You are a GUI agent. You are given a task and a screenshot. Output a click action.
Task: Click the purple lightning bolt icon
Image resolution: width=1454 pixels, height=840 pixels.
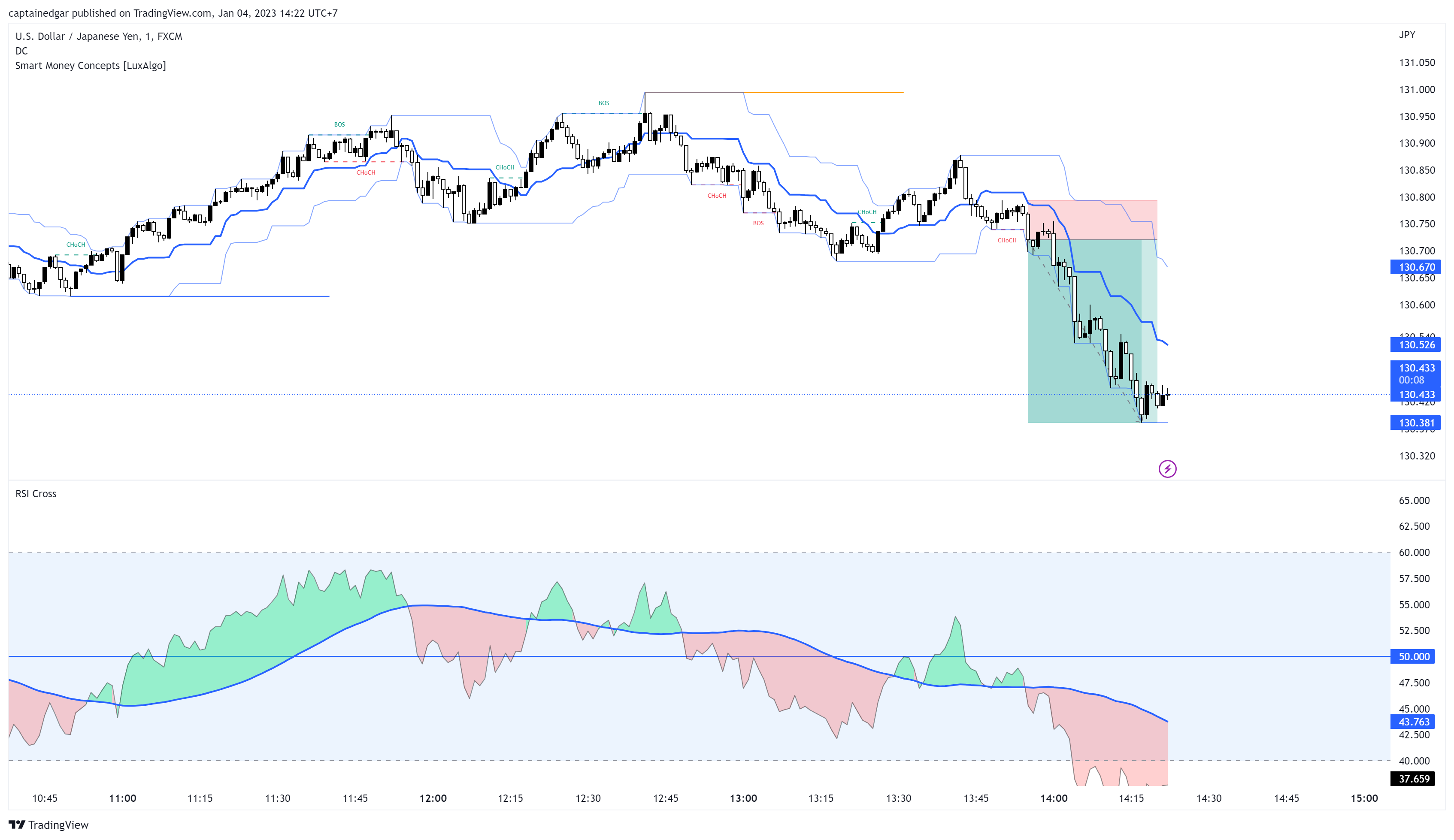1167,468
